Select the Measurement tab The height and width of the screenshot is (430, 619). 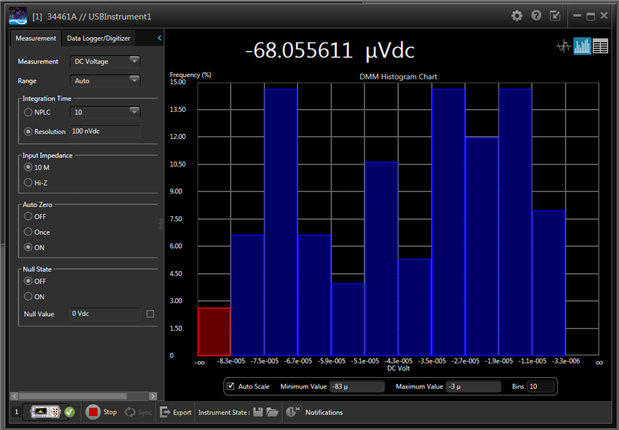point(35,38)
